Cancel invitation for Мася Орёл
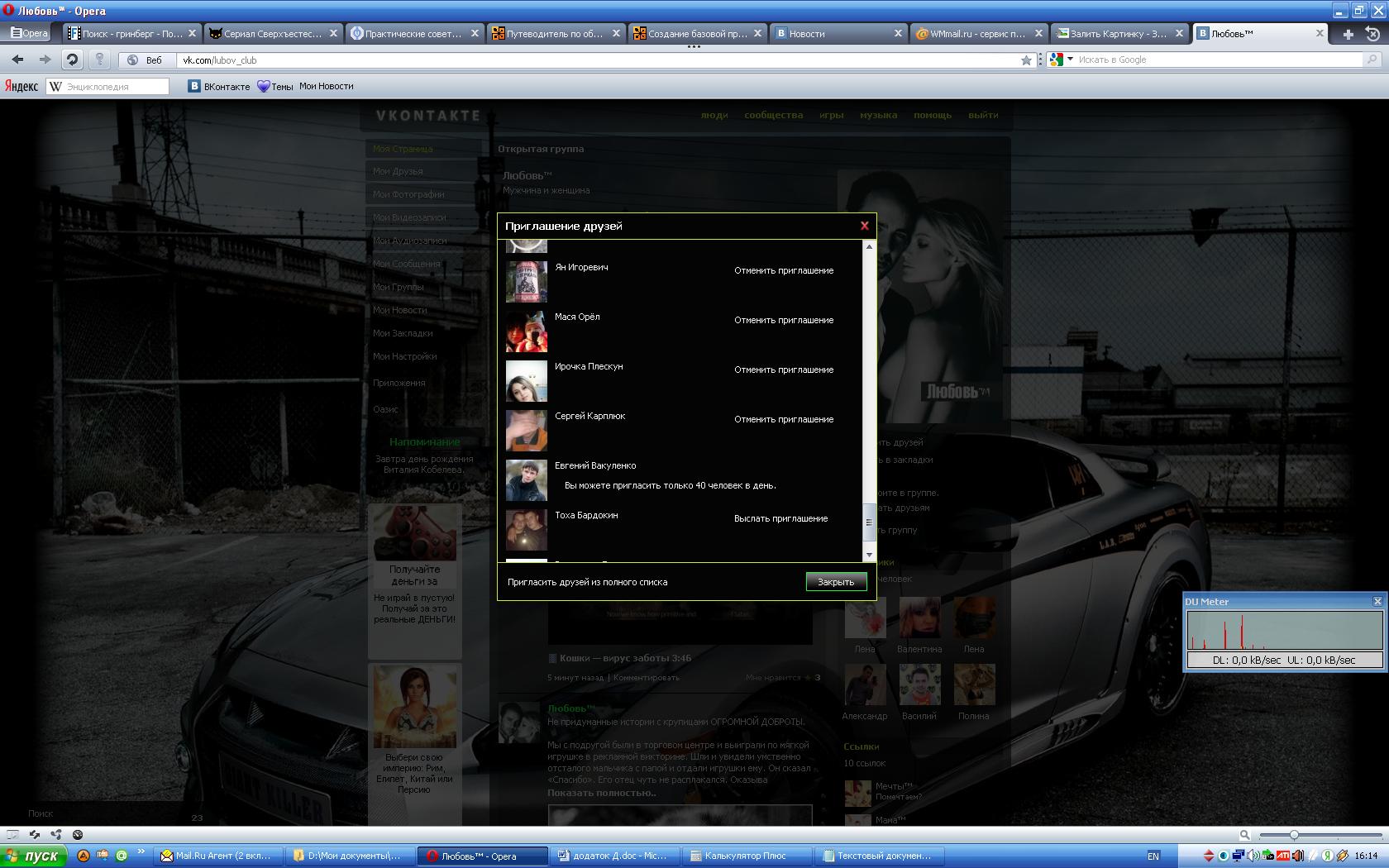The width and height of the screenshot is (1389, 868). [784, 320]
